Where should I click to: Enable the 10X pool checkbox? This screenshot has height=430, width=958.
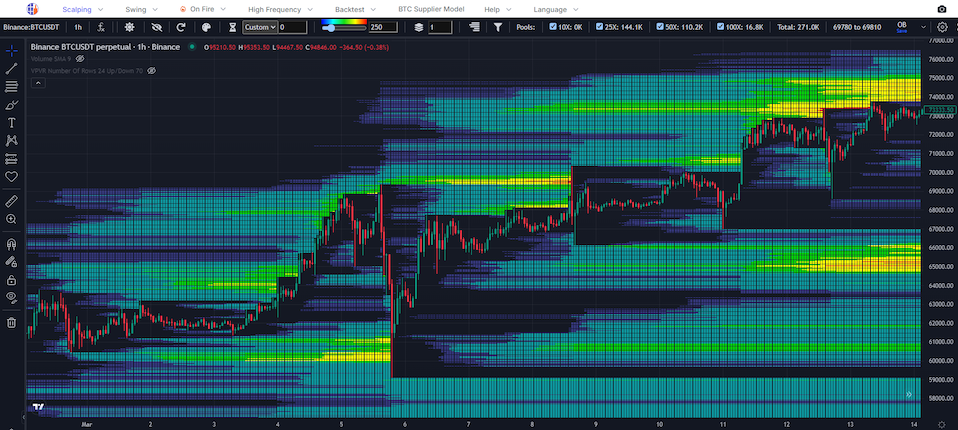pyautogui.click(x=554, y=27)
